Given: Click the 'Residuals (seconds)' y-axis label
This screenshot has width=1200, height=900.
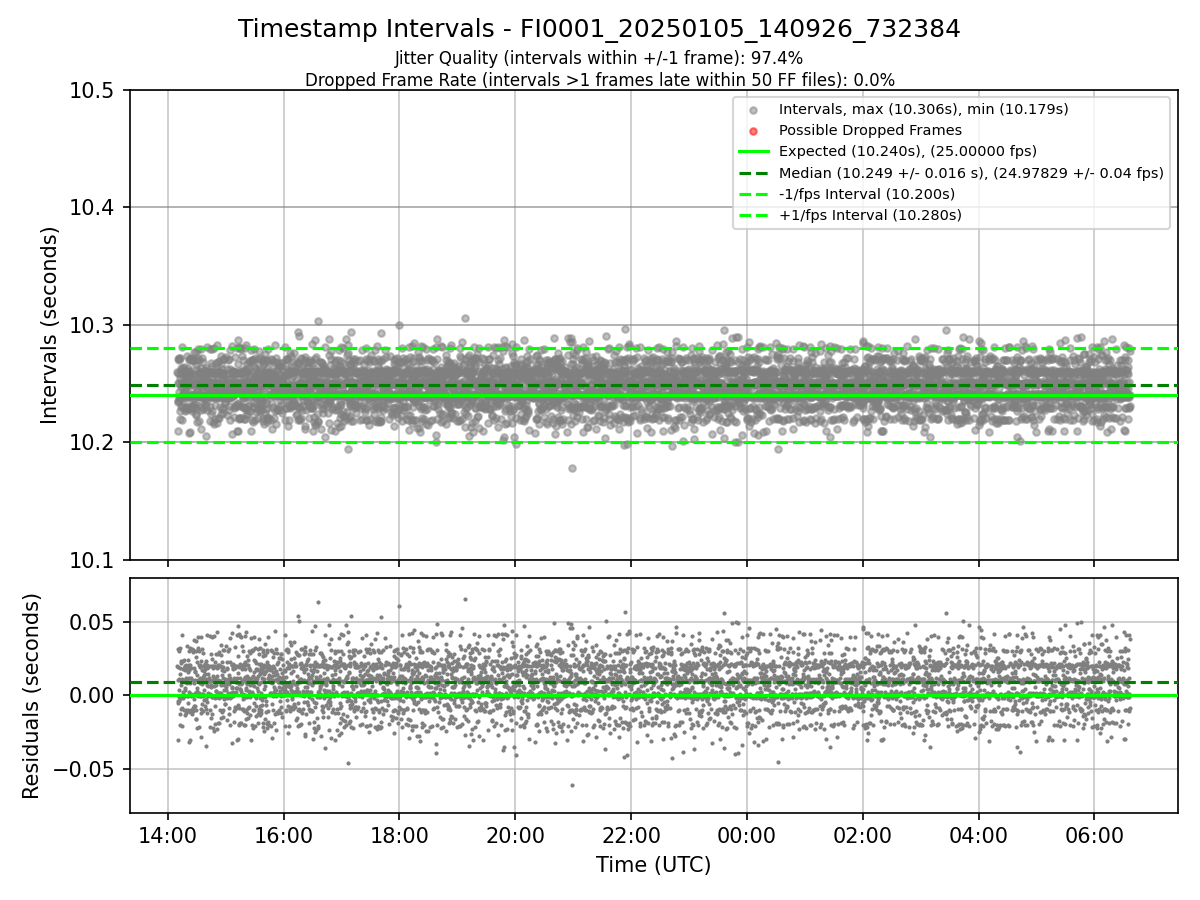Looking at the screenshot, I should (x=31, y=696).
